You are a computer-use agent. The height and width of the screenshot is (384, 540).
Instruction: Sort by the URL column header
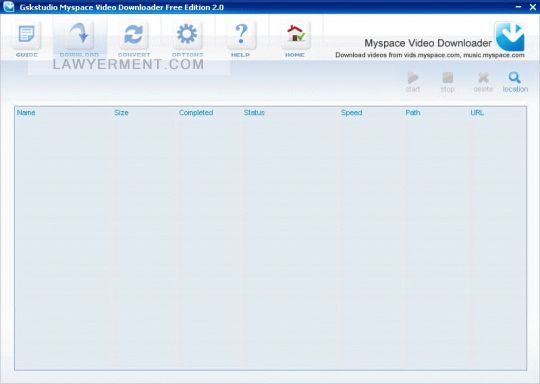point(477,113)
